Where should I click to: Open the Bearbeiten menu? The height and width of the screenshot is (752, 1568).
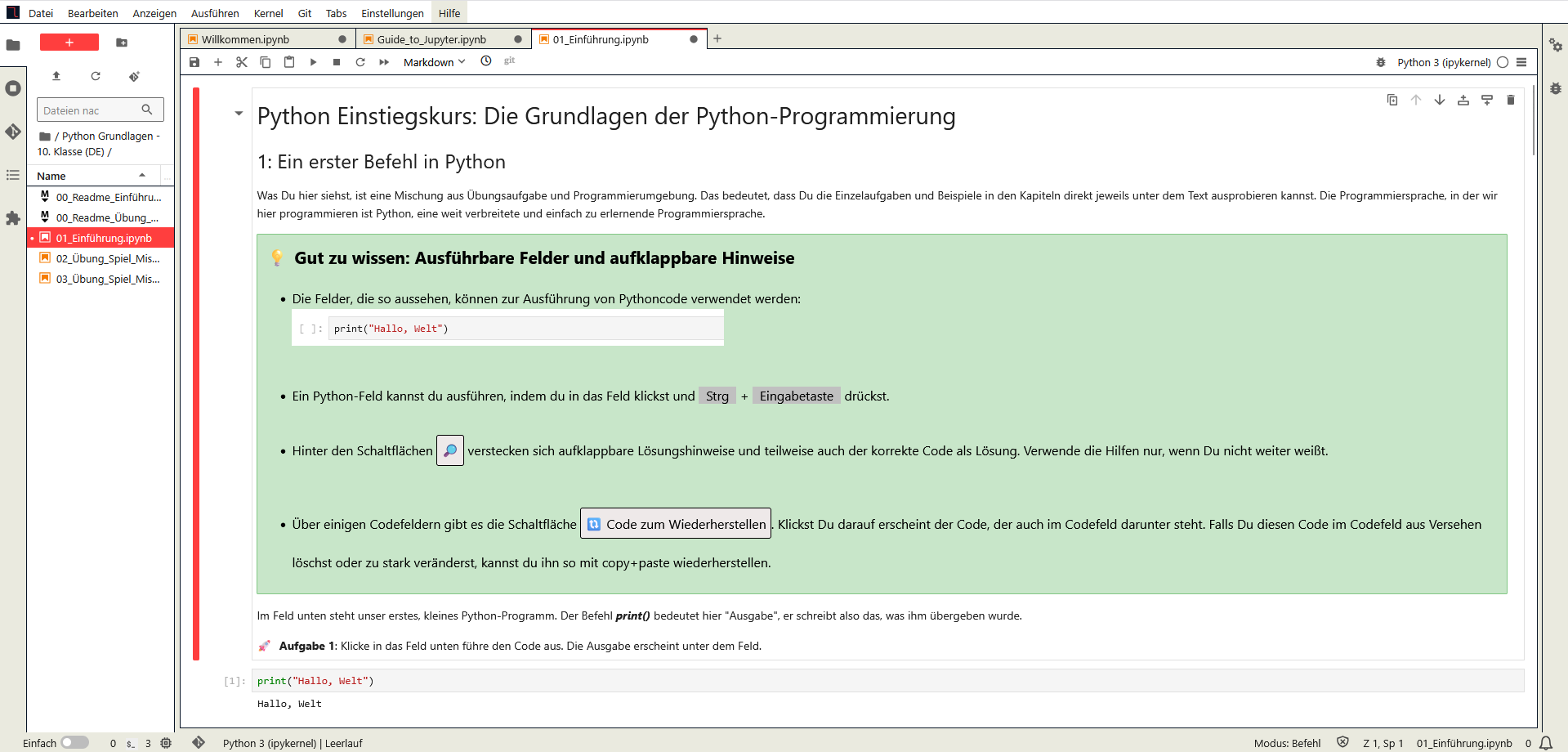pos(93,13)
